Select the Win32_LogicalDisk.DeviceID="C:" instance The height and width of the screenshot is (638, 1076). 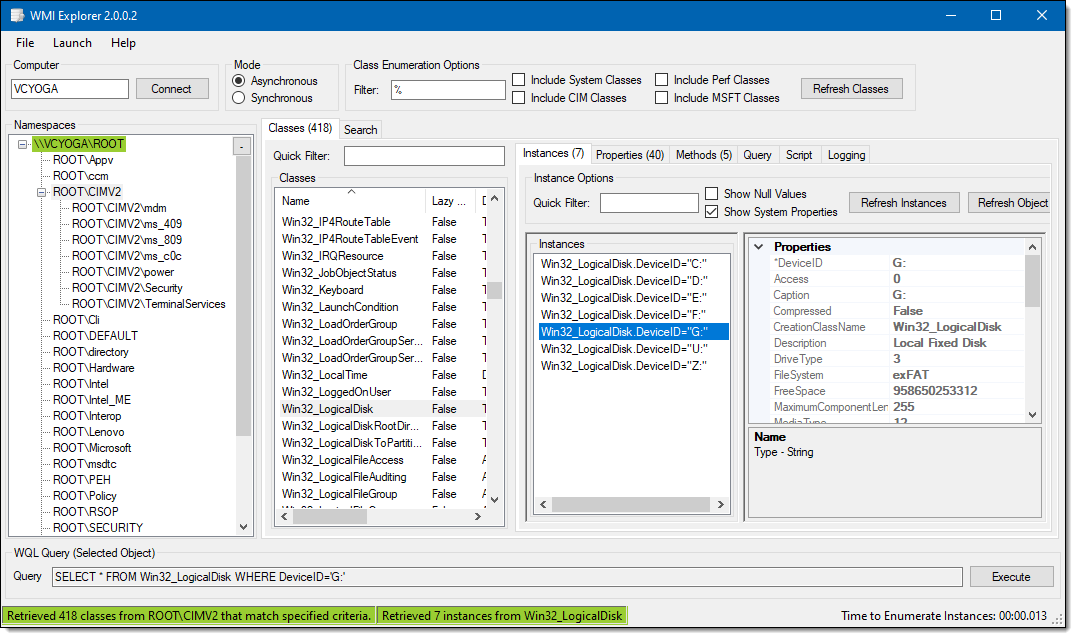[623, 264]
